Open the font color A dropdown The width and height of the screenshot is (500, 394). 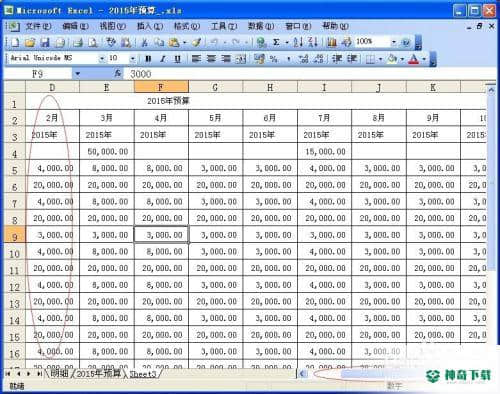[424, 59]
